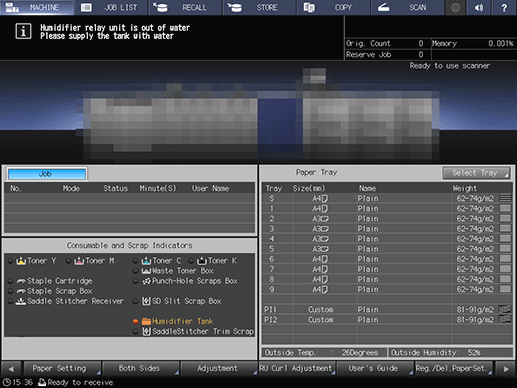This screenshot has height=388, width=517.
Task: Open the JOB LIST tab
Action: click(x=111, y=7)
